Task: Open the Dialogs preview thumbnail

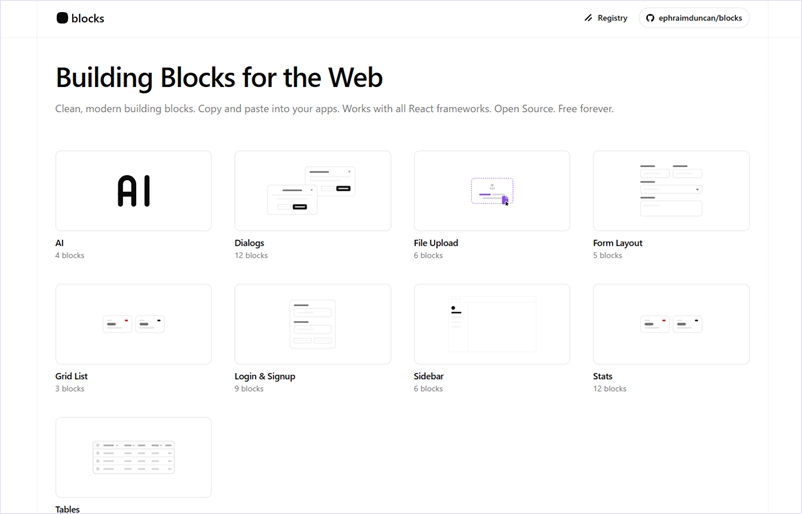Action: coord(312,190)
